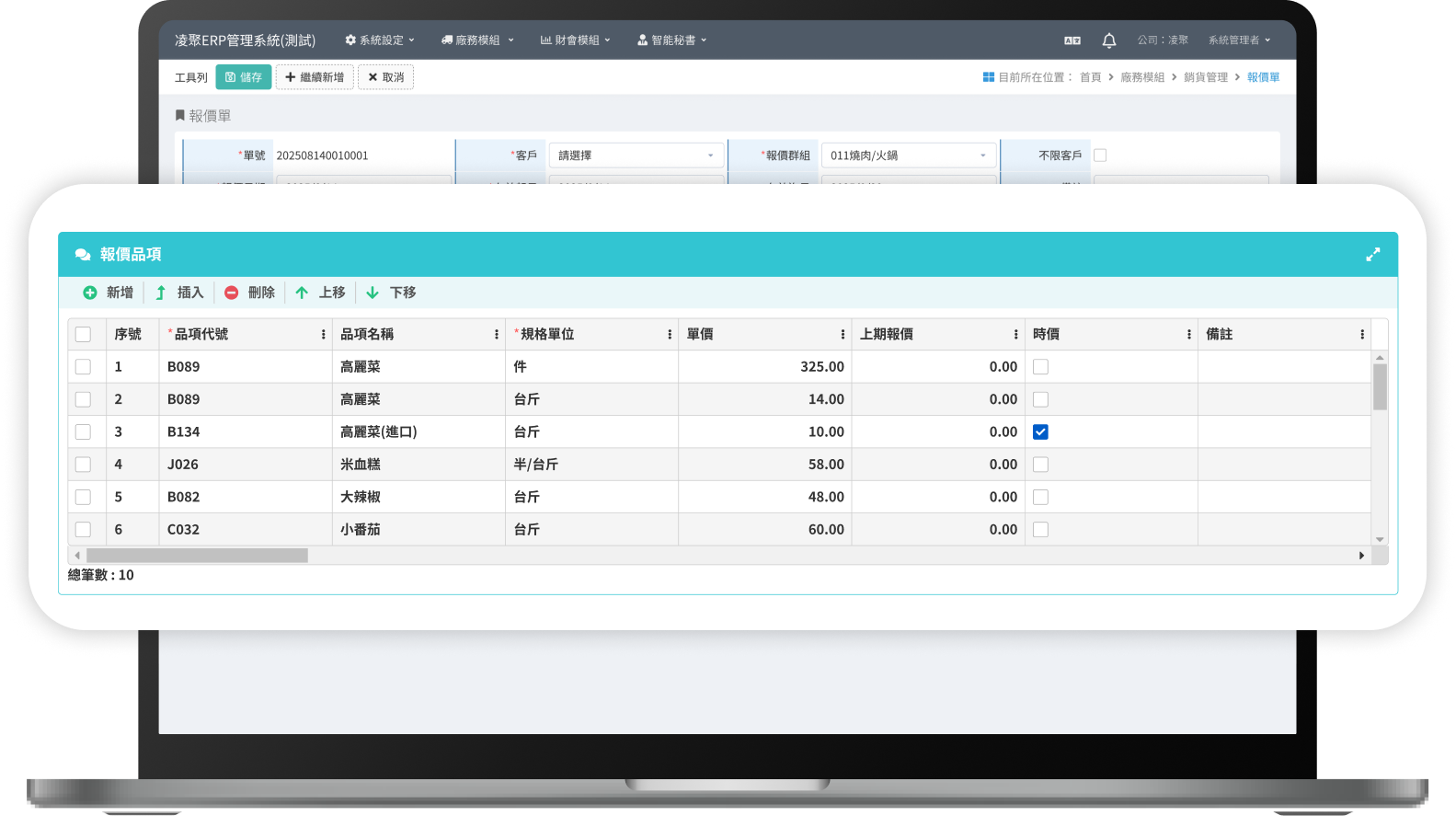Screen dimensions: 1456x816
Task: Click the green 新增 add-row icon
Action: (90, 293)
